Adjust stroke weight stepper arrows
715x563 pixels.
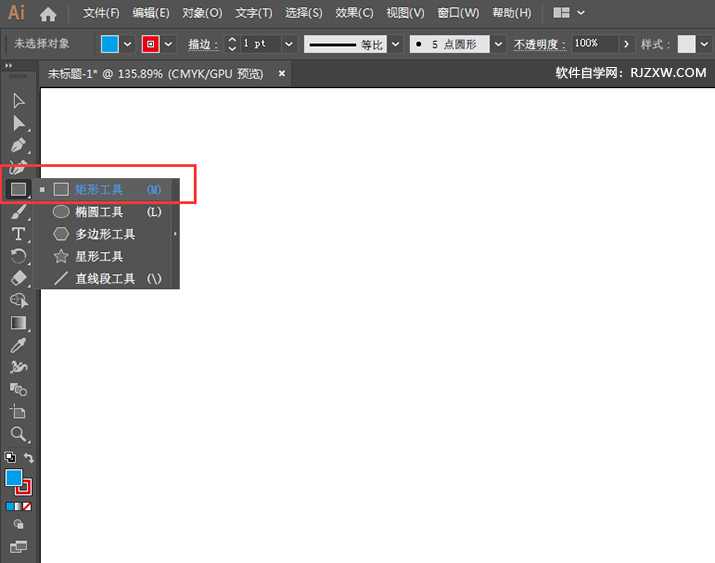[232, 44]
